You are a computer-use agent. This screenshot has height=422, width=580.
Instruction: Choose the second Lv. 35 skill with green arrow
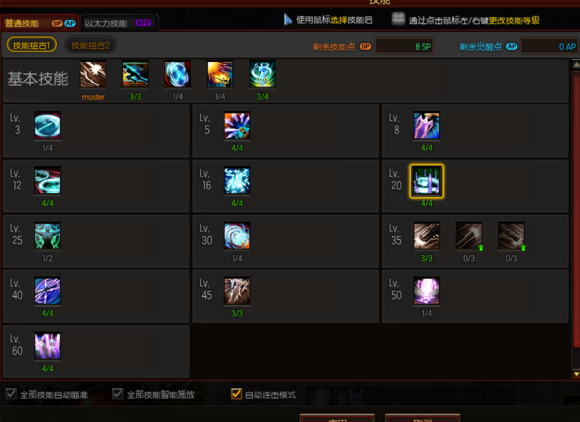coord(469,236)
